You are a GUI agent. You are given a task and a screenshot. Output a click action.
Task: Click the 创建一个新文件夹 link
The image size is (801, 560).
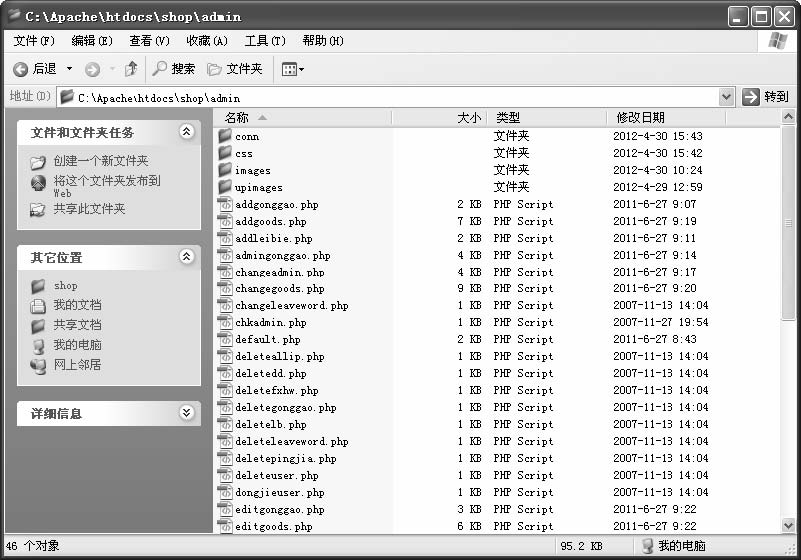[101, 161]
